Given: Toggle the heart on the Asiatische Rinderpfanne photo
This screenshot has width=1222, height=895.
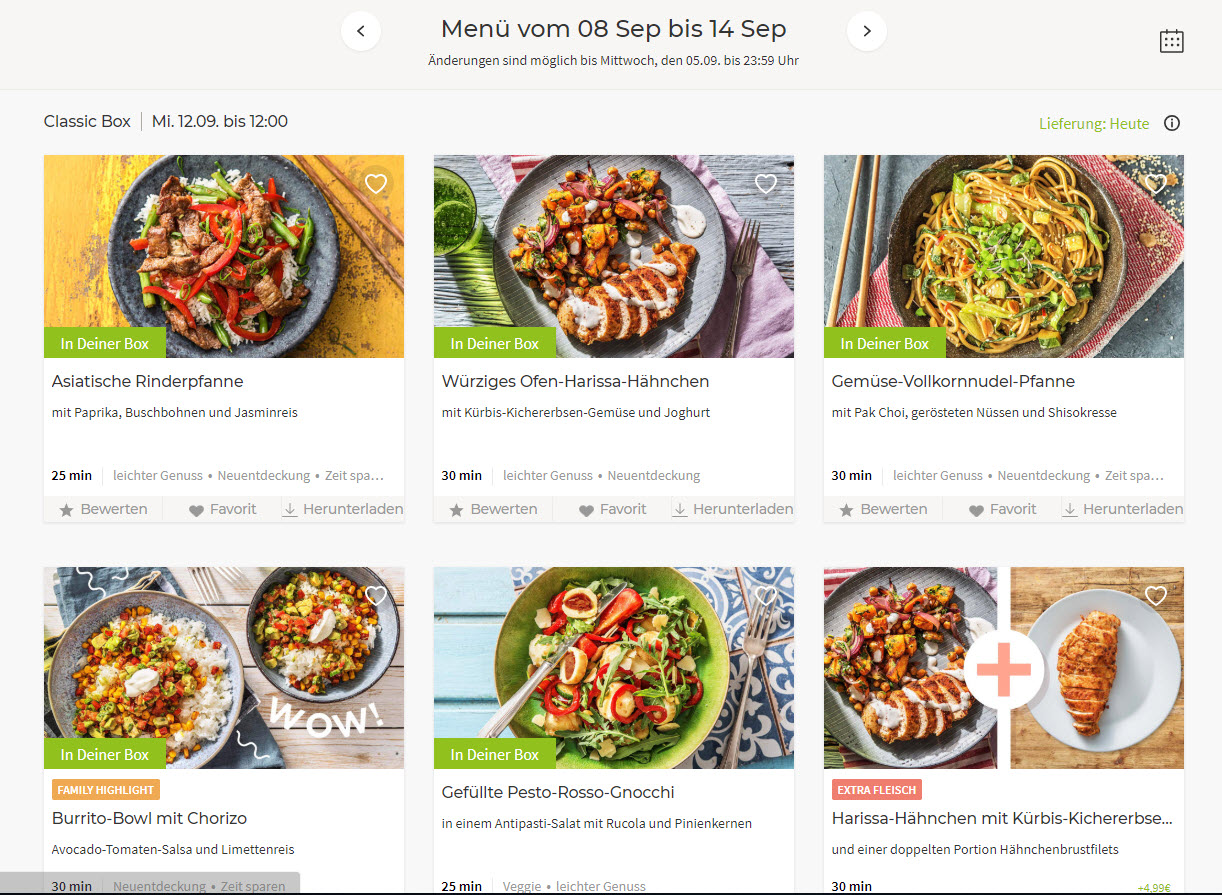Looking at the screenshot, I should (375, 183).
